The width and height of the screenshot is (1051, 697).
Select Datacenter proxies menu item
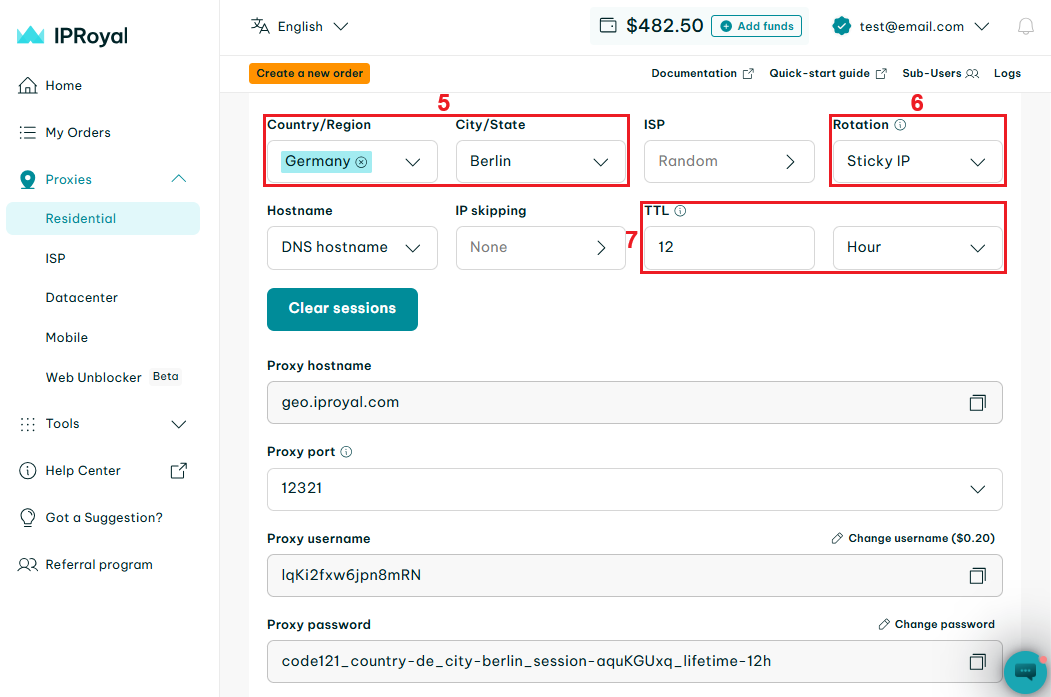pyautogui.click(x=82, y=298)
